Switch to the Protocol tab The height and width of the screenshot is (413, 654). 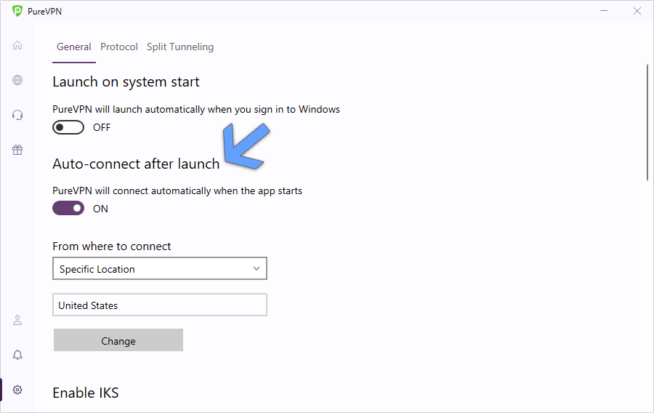[119, 47]
